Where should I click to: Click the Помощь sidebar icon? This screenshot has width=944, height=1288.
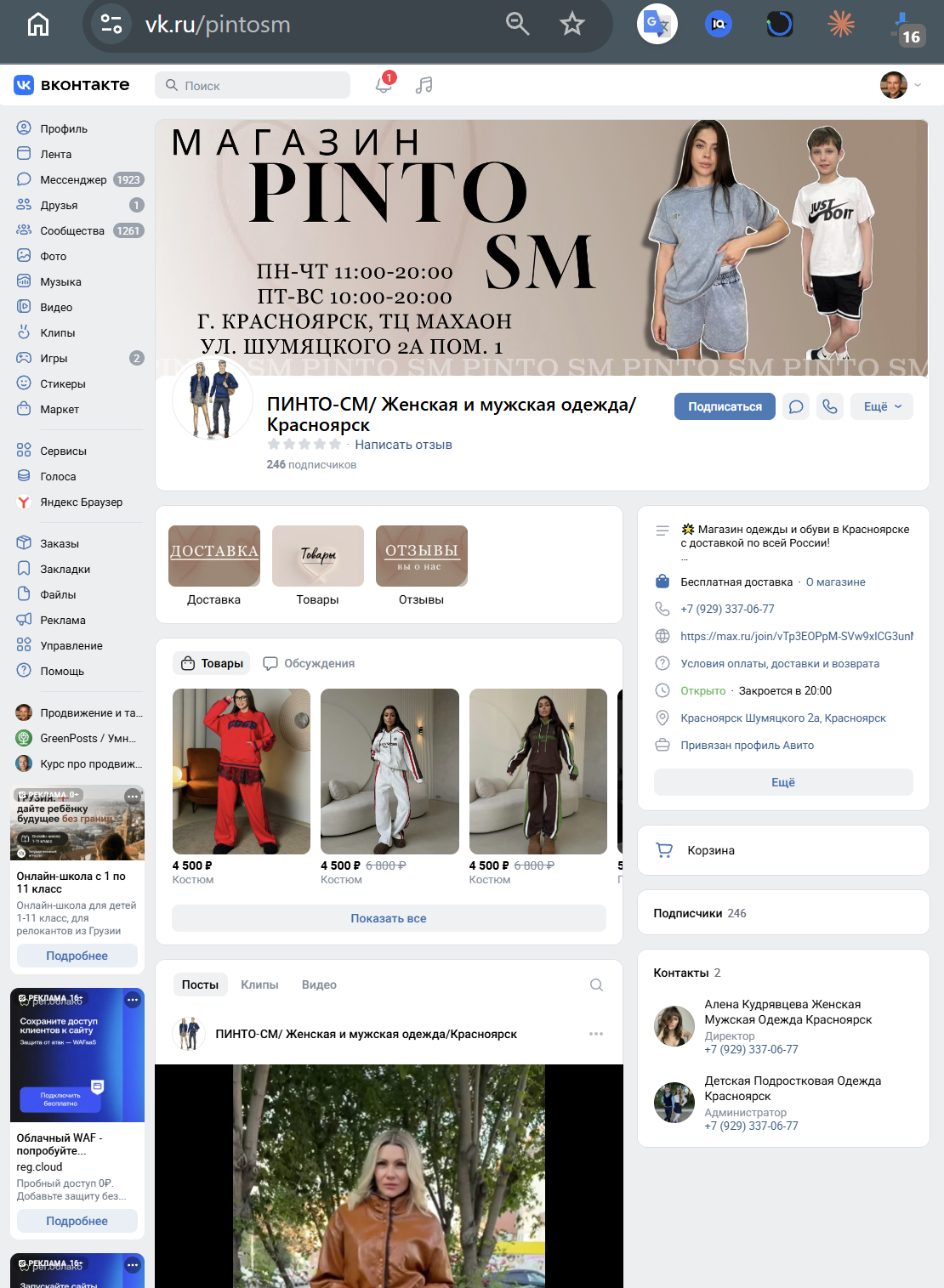pyautogui.click(x=24, y=671)
